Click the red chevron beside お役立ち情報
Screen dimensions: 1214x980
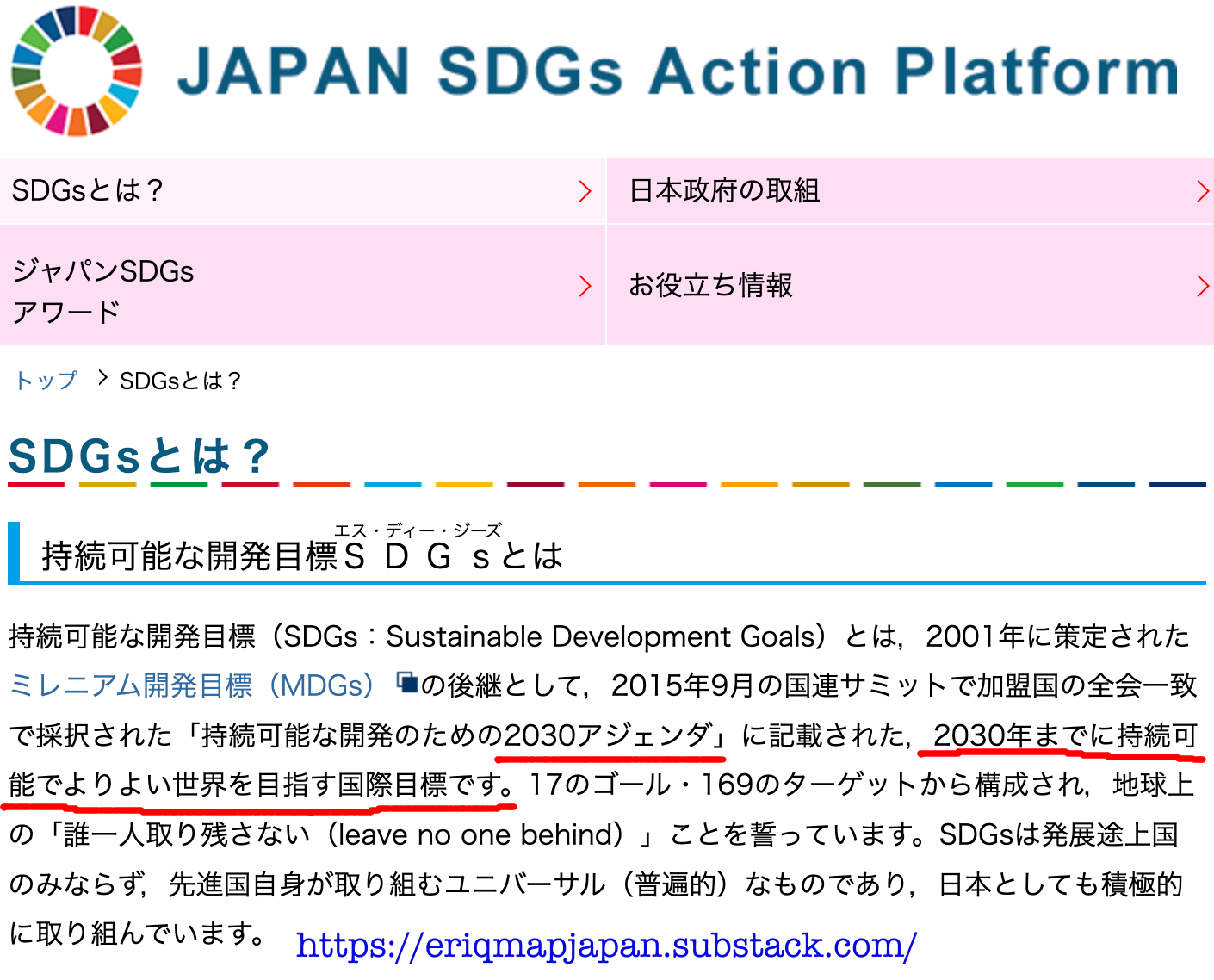pos(1203,286)
